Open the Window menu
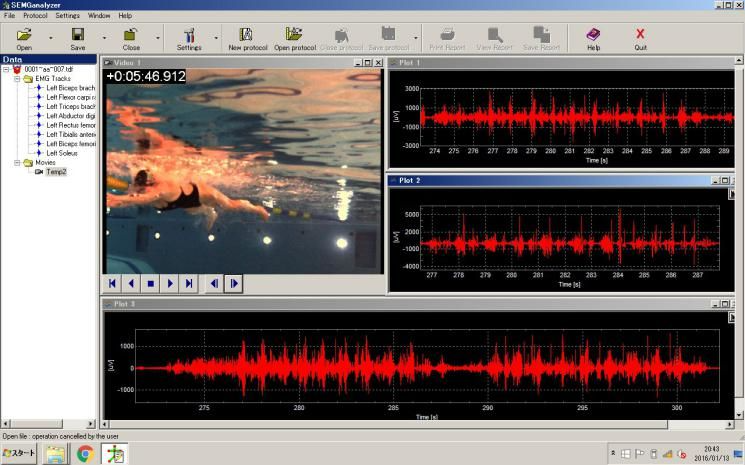This screenshot has width=745, height=465. pos(98,16)
